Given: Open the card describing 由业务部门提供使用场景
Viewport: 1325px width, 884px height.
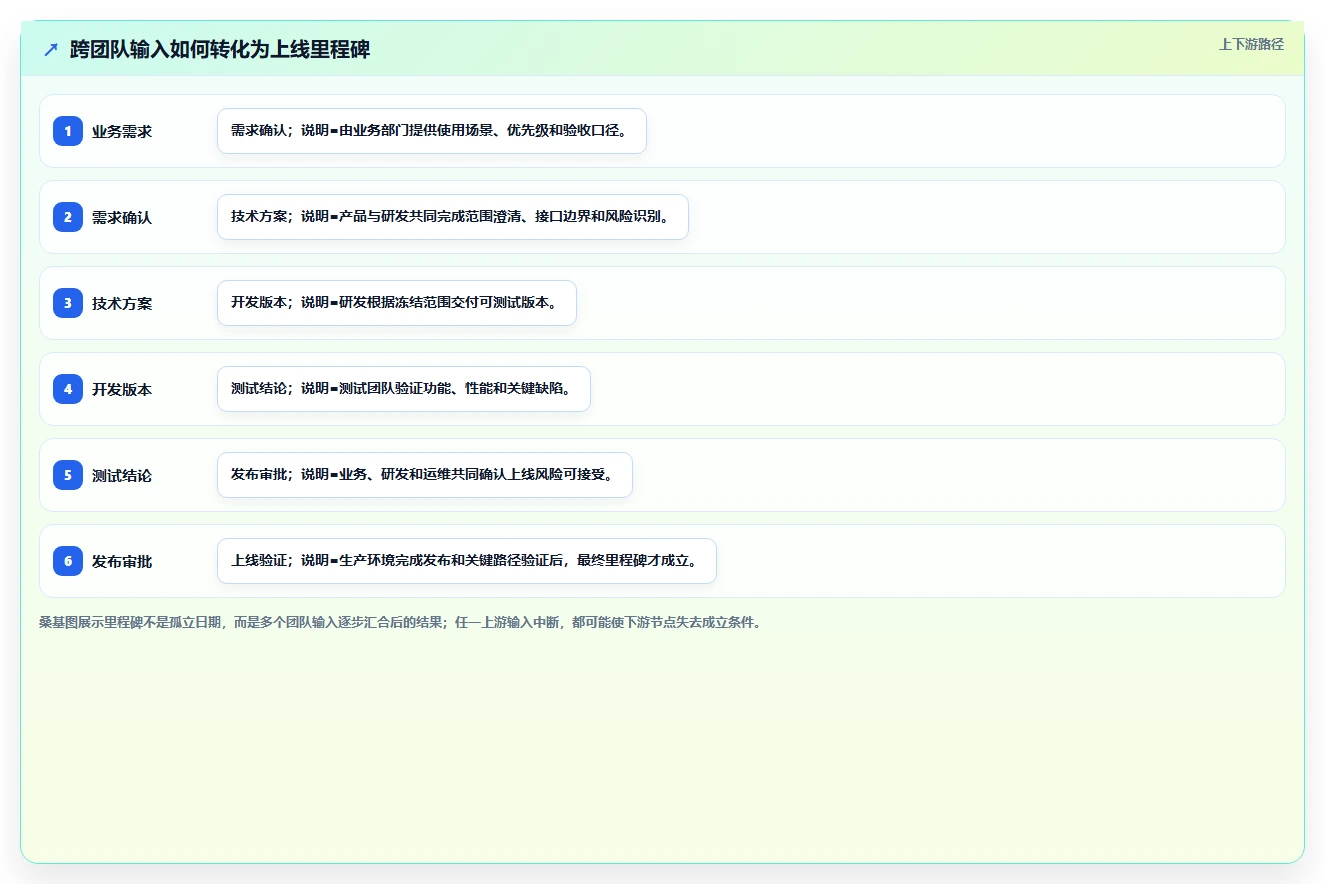Looking at the screenshot, I should tap(432, 131).
